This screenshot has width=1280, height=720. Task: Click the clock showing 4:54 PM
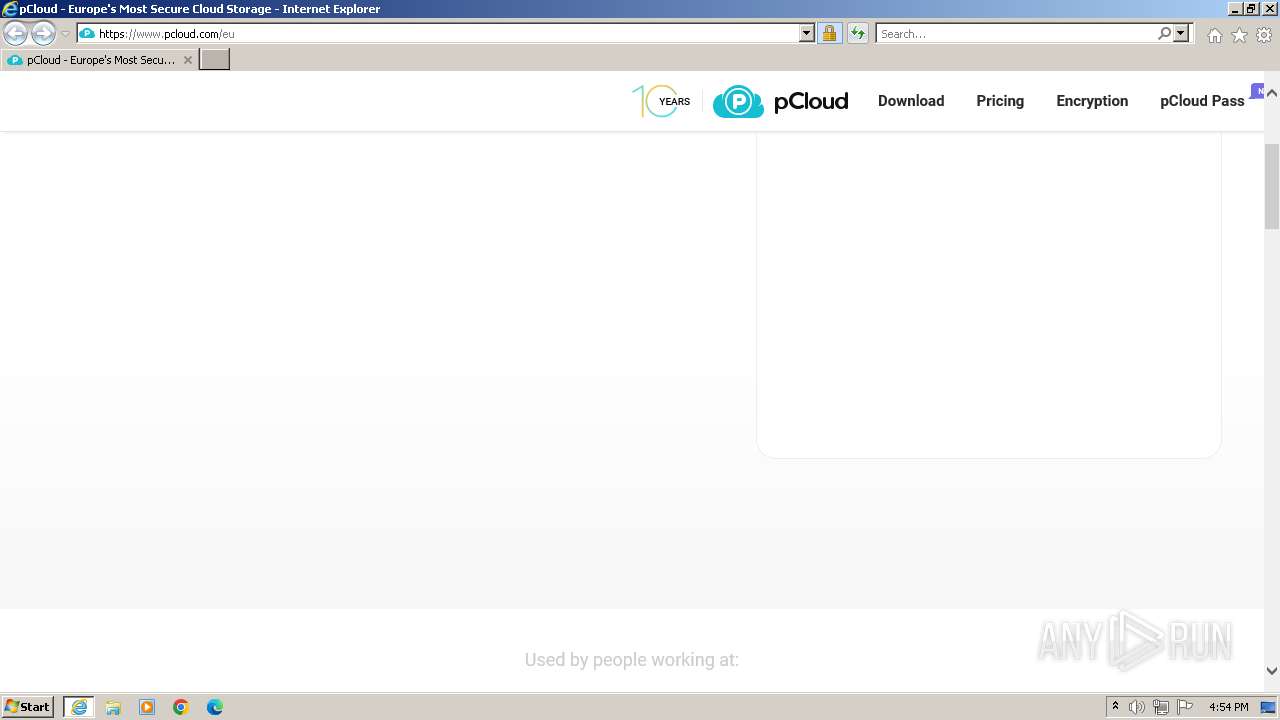[x=1229, y=707]
